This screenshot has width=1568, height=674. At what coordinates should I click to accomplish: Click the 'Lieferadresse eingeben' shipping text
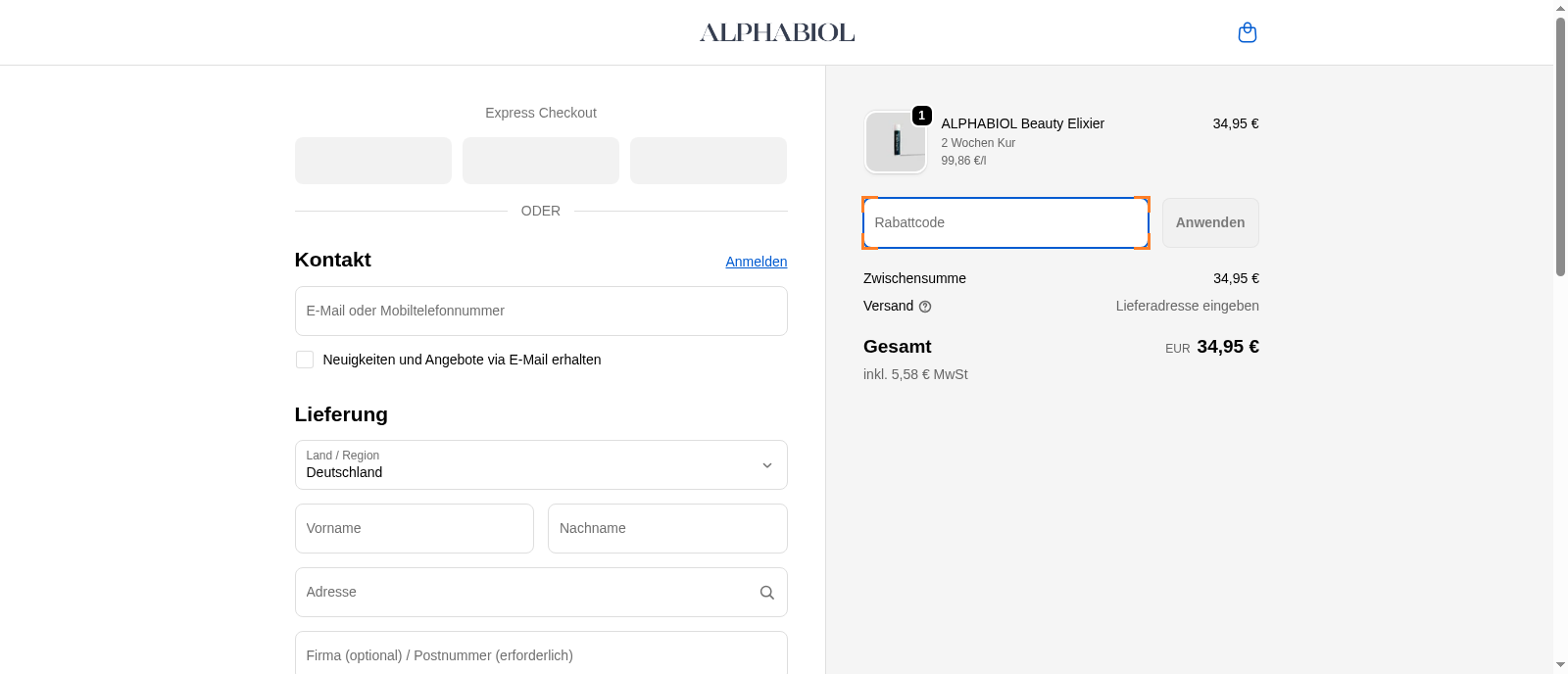[1187, 306]
